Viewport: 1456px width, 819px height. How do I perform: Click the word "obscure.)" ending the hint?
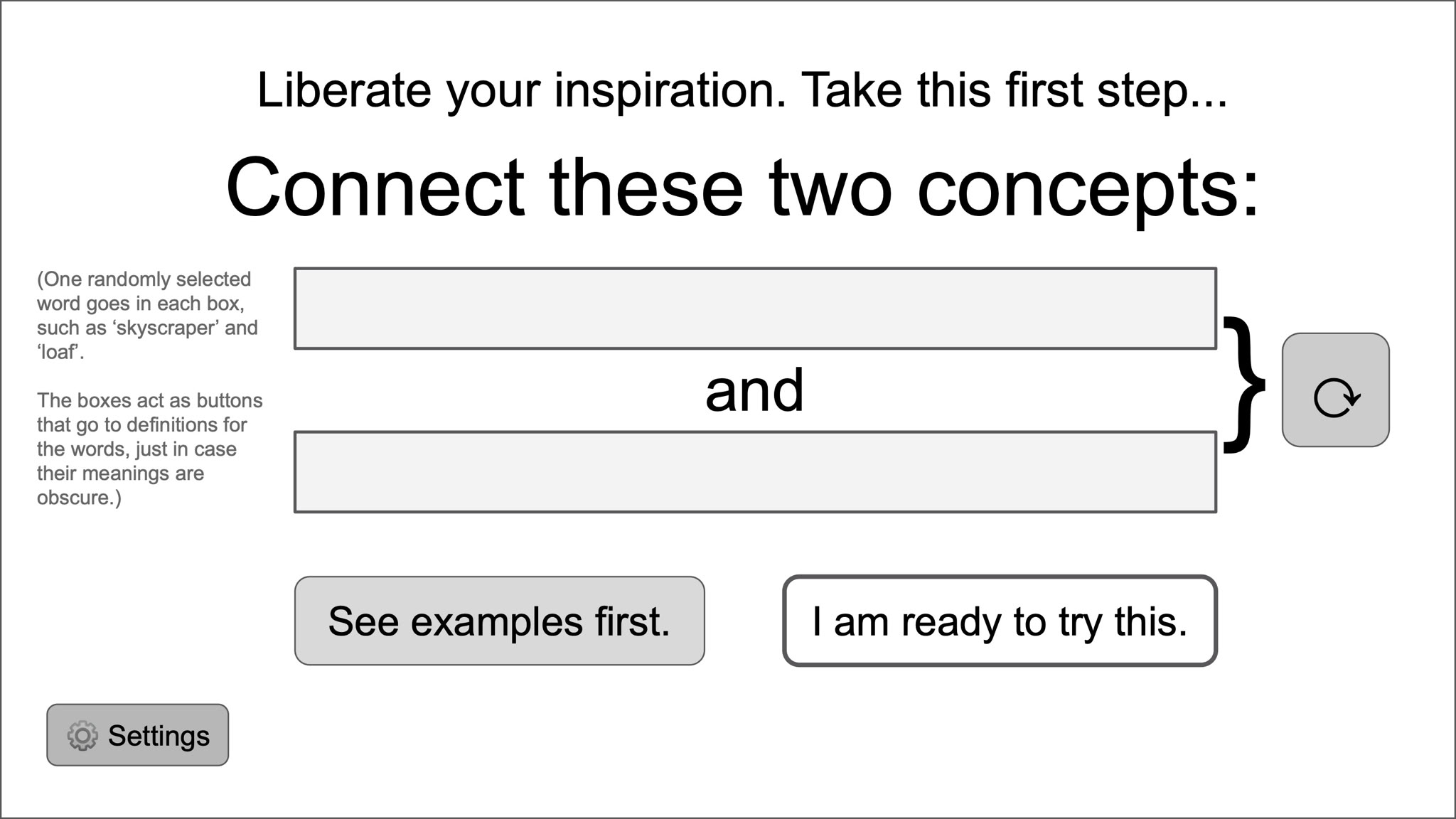pyautogui.click(x=79, y=498)
